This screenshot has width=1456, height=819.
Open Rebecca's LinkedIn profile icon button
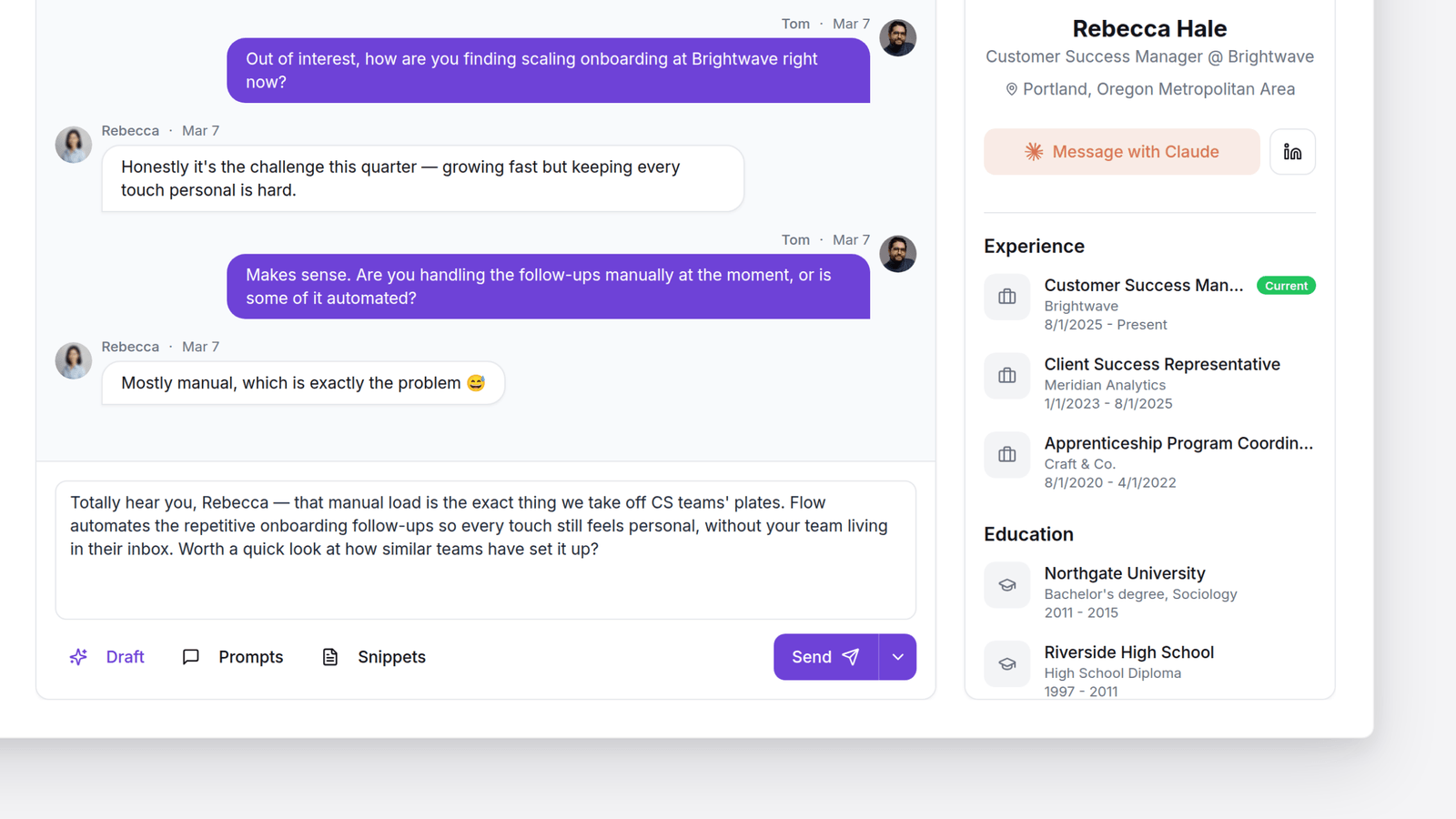coord(1292,152)
